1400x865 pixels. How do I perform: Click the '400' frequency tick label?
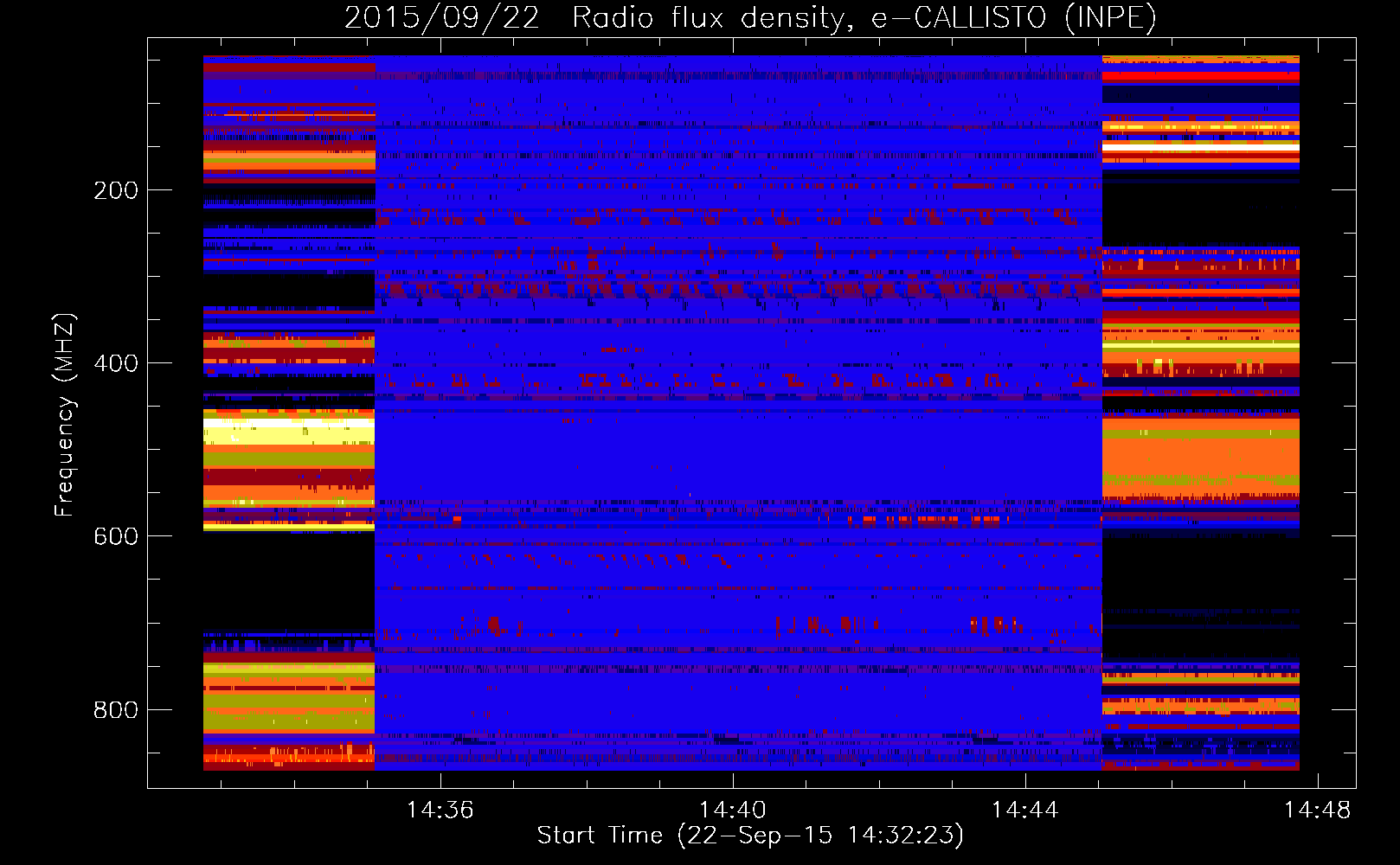pos(116,363)
